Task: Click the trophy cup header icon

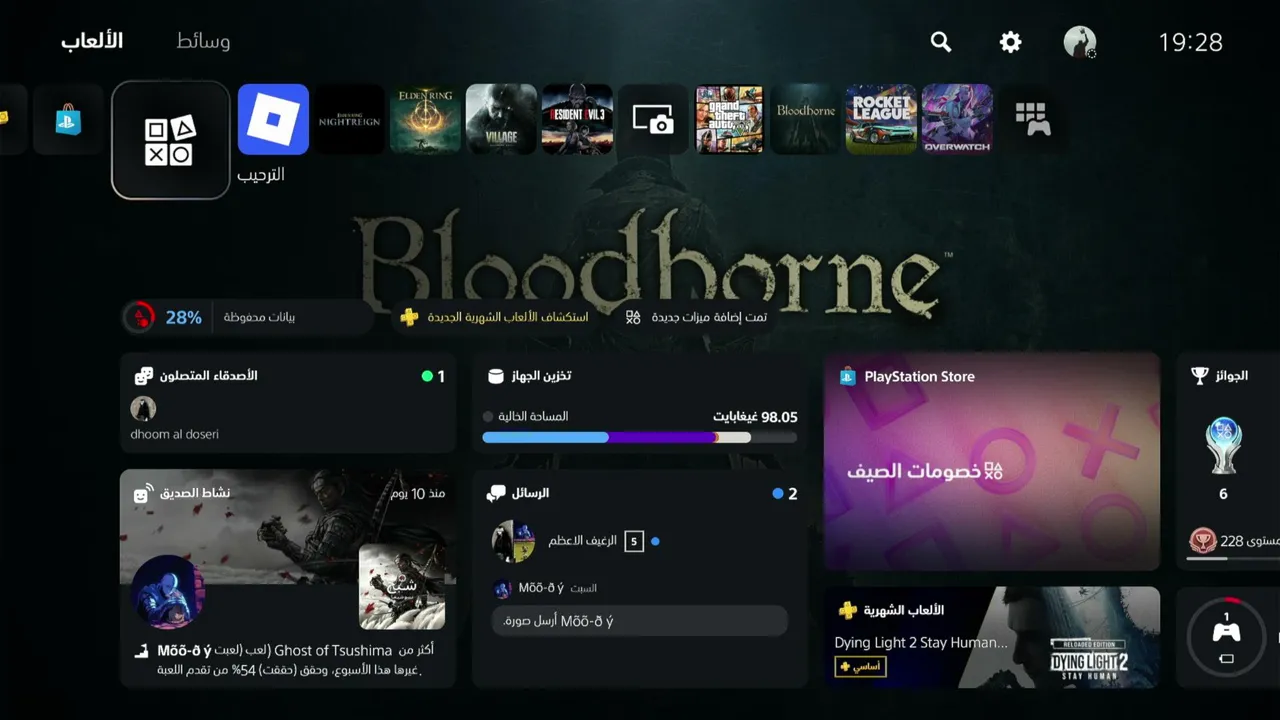Action: point(1200,376)
